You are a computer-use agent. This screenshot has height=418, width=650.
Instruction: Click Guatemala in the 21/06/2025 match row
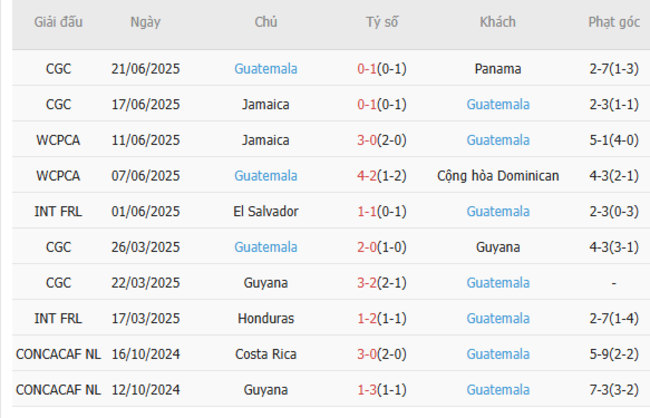266,69
